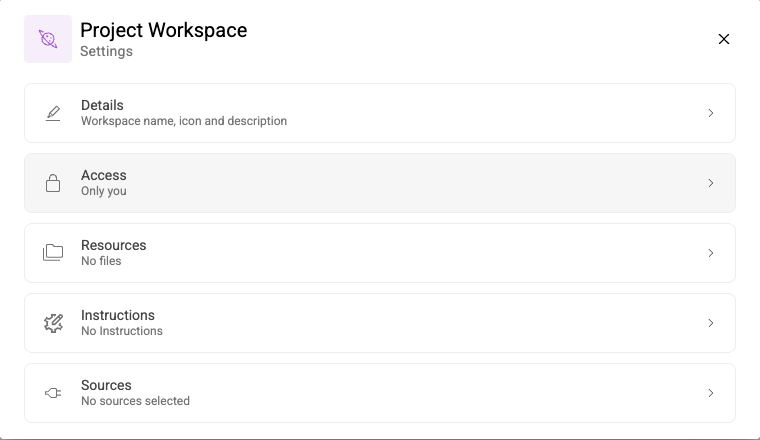This screenshot has width=760, height=440.
Task: Click the "Only you" access status text
Action: point(104,191)
